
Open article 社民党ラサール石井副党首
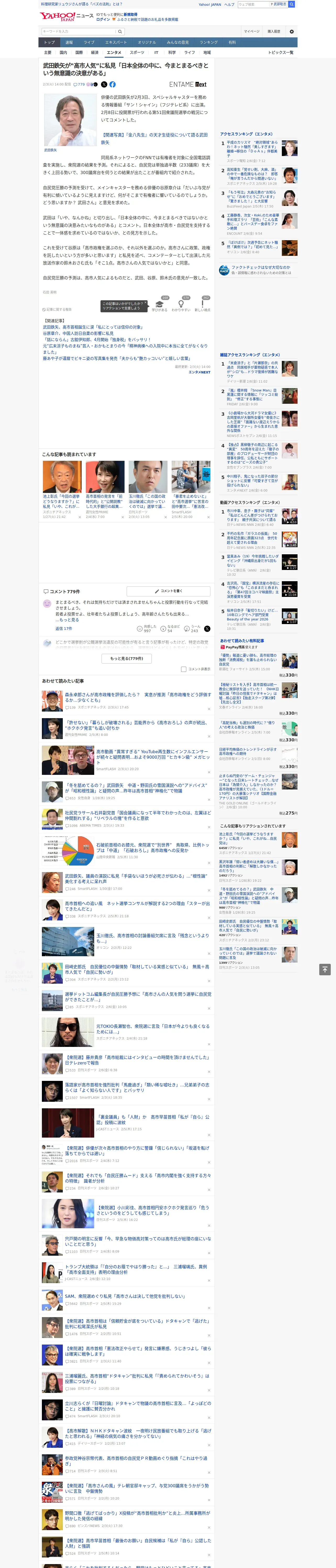[138, 815]
